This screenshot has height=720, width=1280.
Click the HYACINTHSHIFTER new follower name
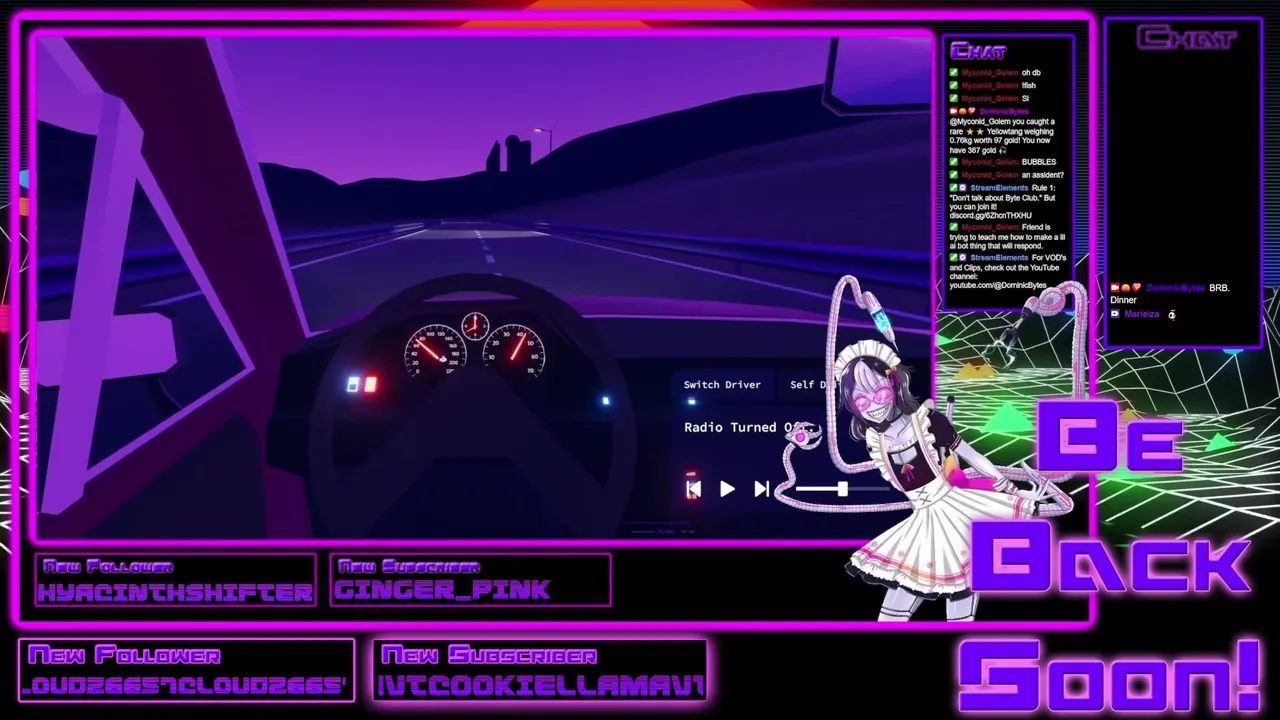(175, 592)
